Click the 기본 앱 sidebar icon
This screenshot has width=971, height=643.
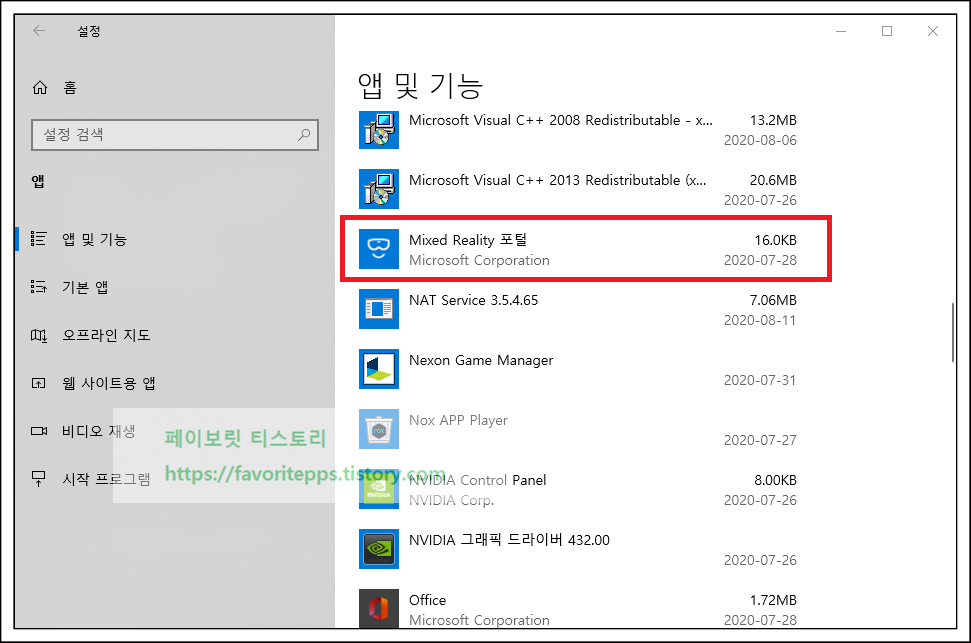pyautogui.click(x=38, y=287)
